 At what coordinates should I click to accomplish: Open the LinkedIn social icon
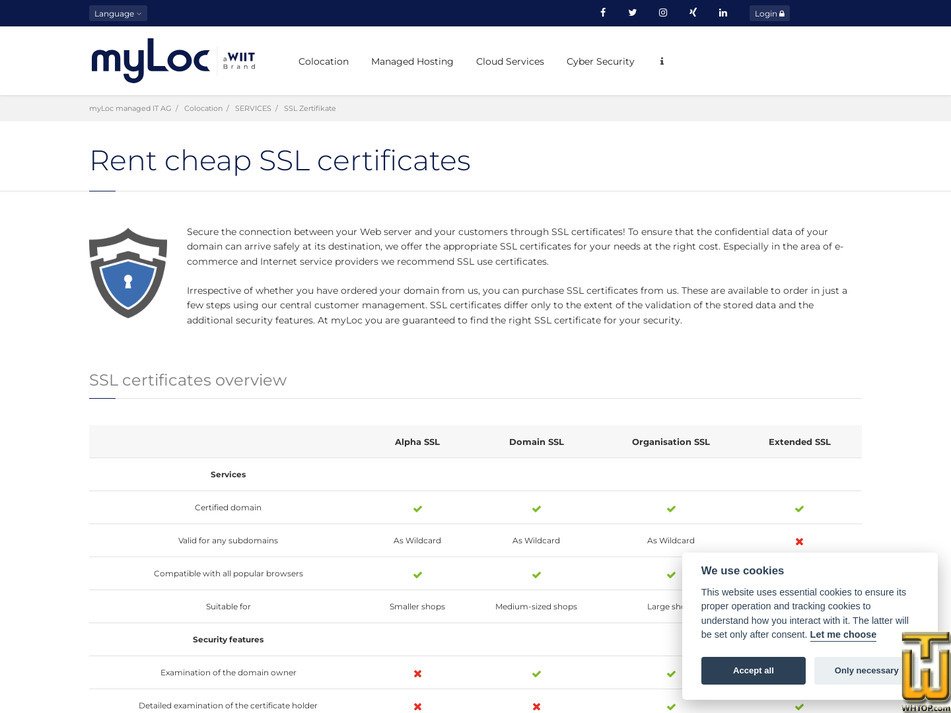coord(723,13)
